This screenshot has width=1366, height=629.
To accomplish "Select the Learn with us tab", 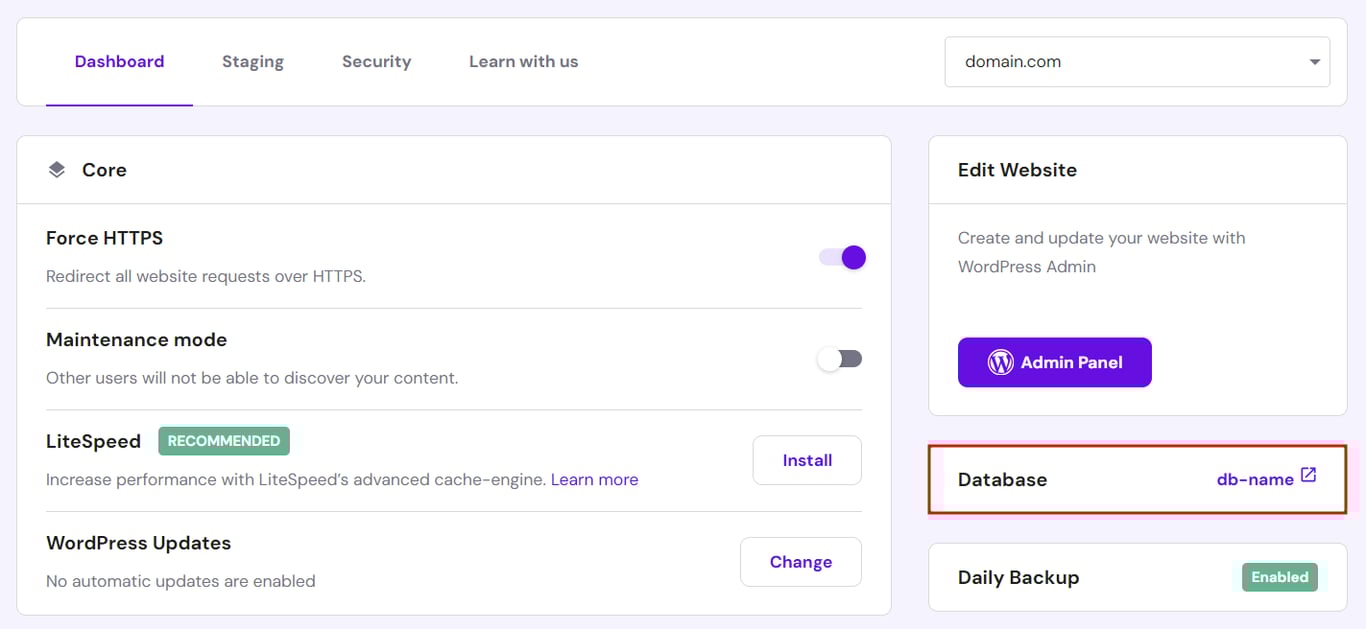I will pyautogui.click(x=523, y=61).
